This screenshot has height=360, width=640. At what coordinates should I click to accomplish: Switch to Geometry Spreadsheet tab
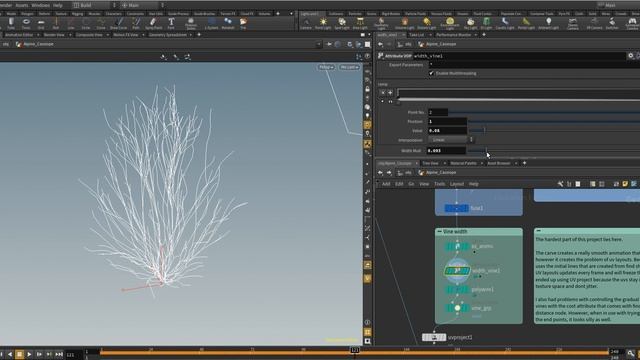click(x=168, y=35)
